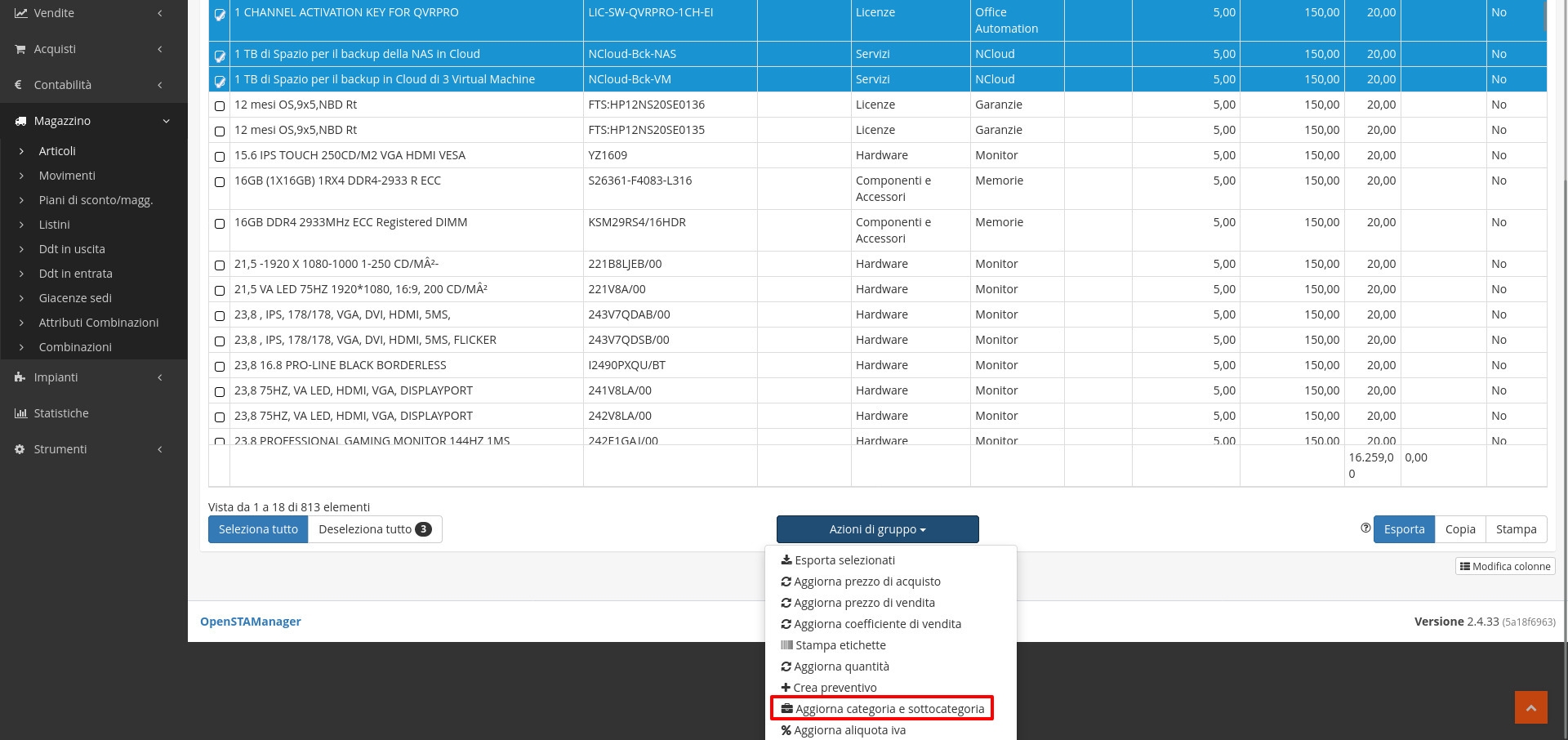Viewport: 1568px width, 740px height.
Task: Click the Magazzino truck icon
Action: (x=20, y=121)
